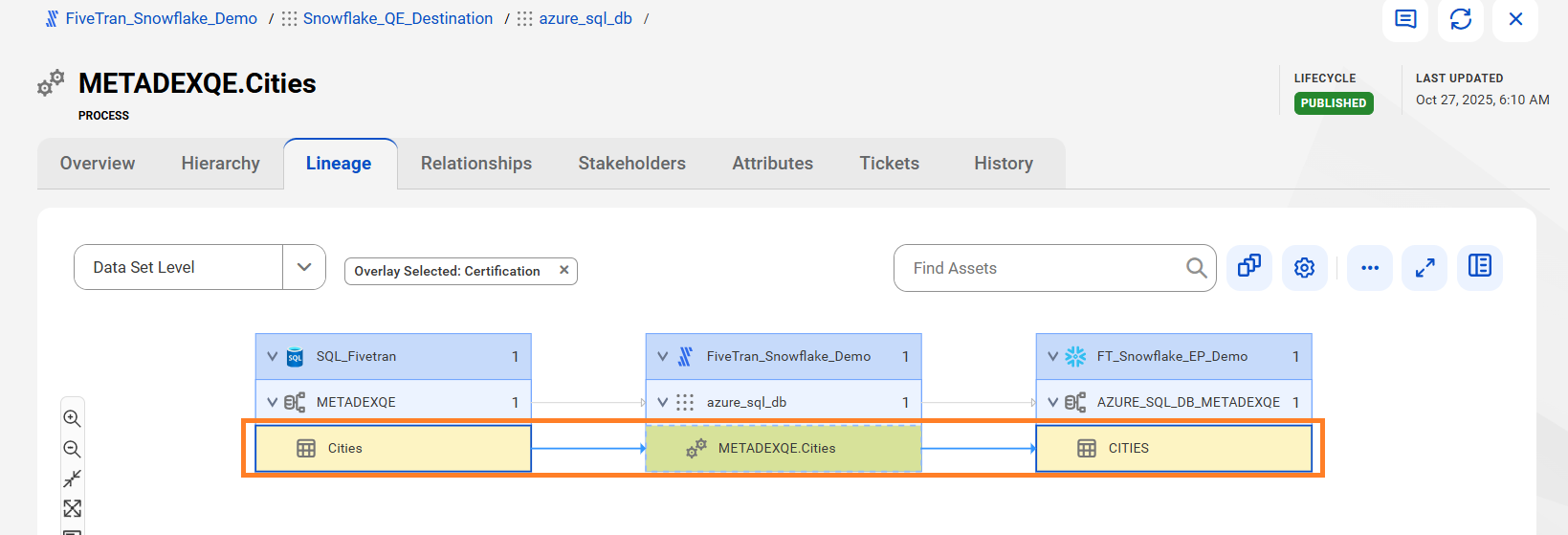Switch to the Hierarchy tab
Image resolution: width=1568 pixels, height=535 pixels.
coord(221,164)
